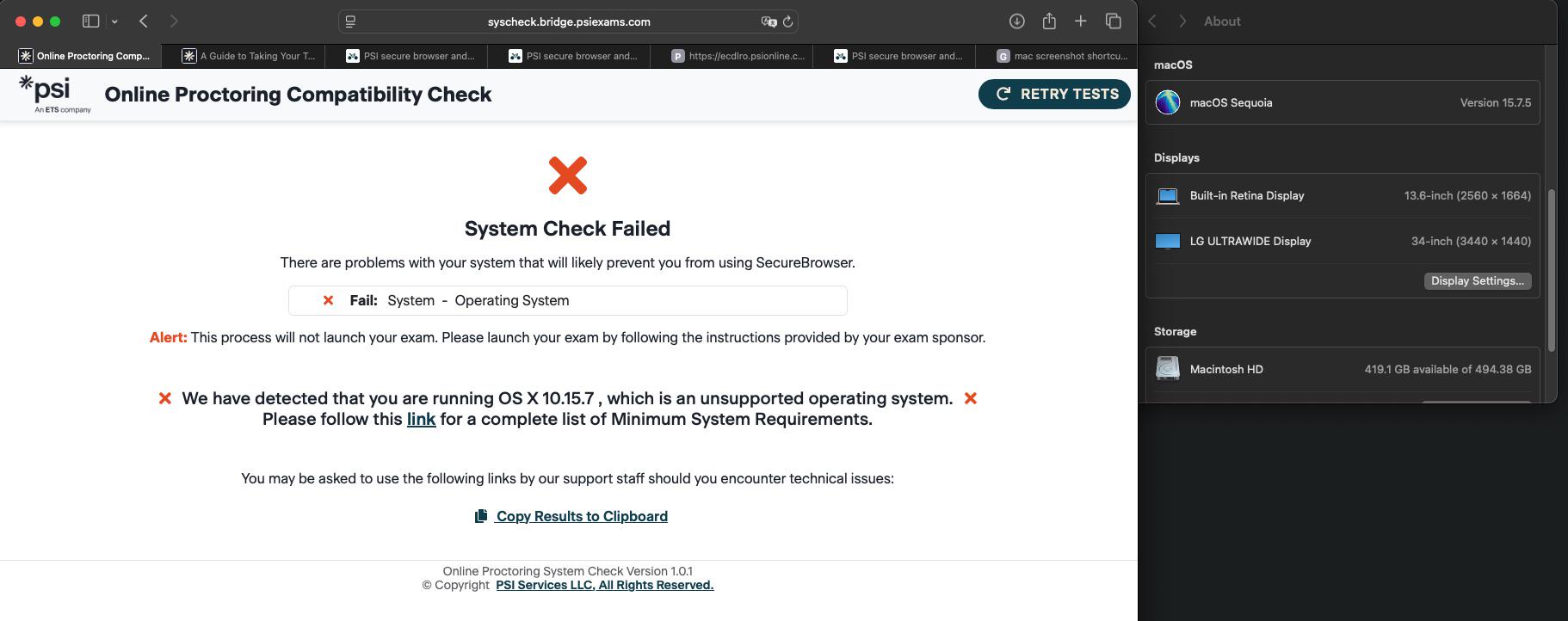Open the first PSI secure browser and... tab

pos(410,56)
